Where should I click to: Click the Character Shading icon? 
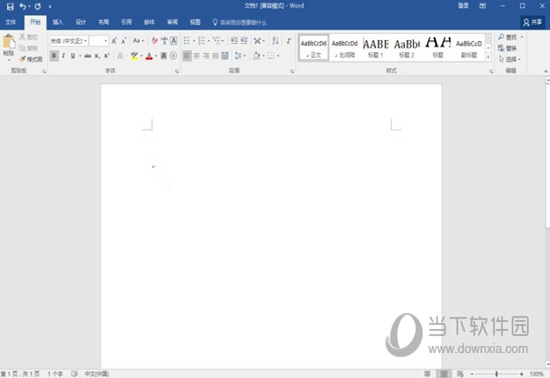(x=163, y=56)
